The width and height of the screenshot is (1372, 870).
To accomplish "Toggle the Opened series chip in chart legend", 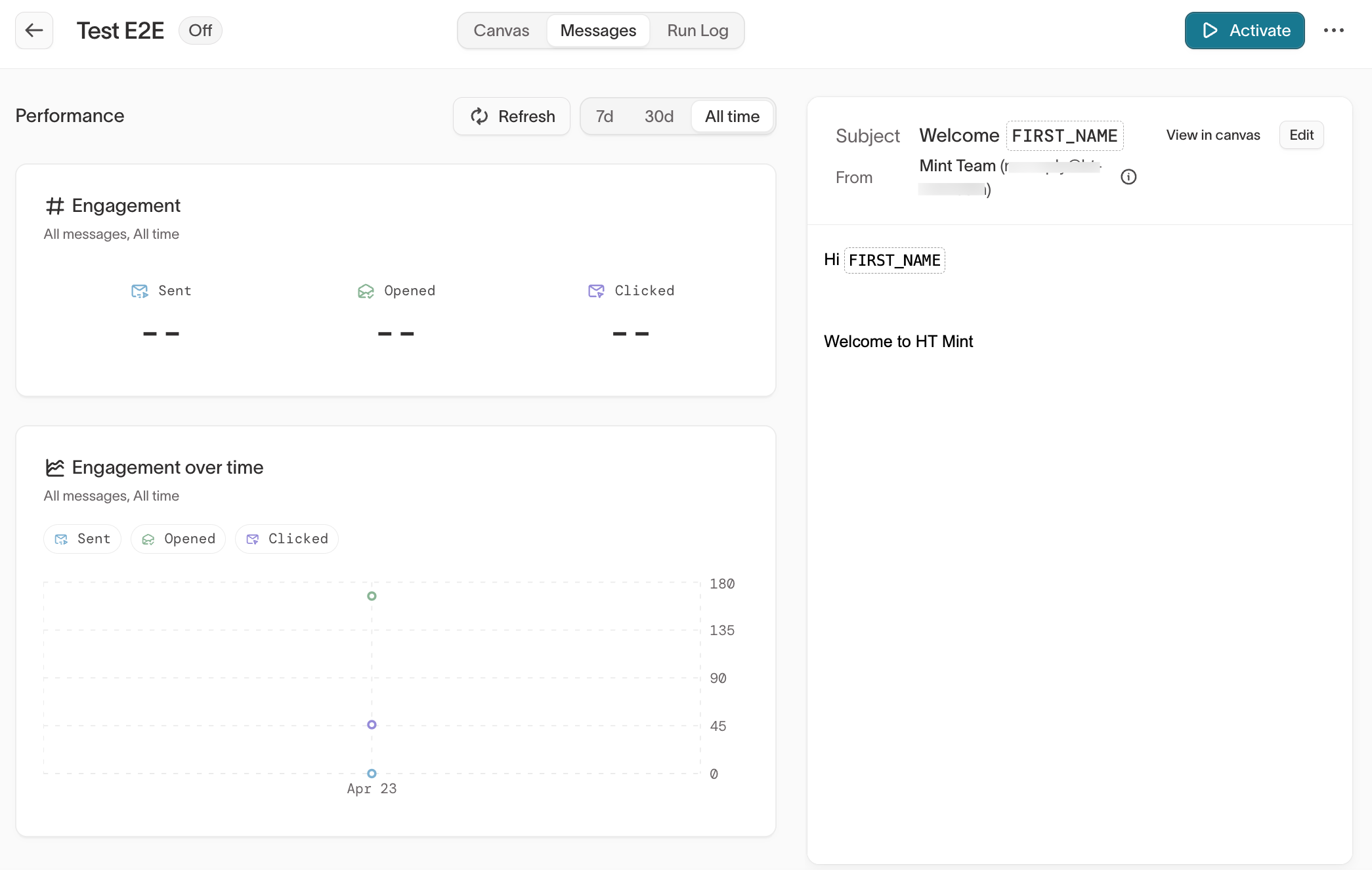I will click(178, 539).
